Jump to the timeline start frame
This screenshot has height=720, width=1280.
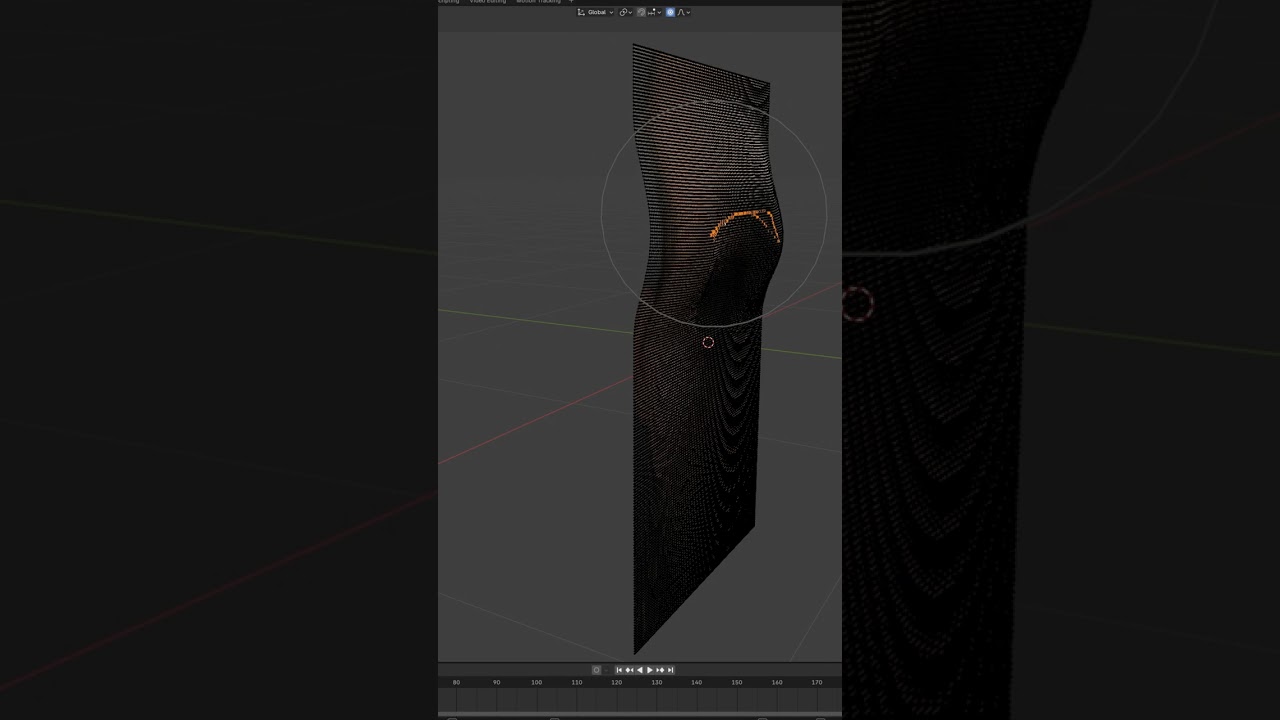click(619, 670)
